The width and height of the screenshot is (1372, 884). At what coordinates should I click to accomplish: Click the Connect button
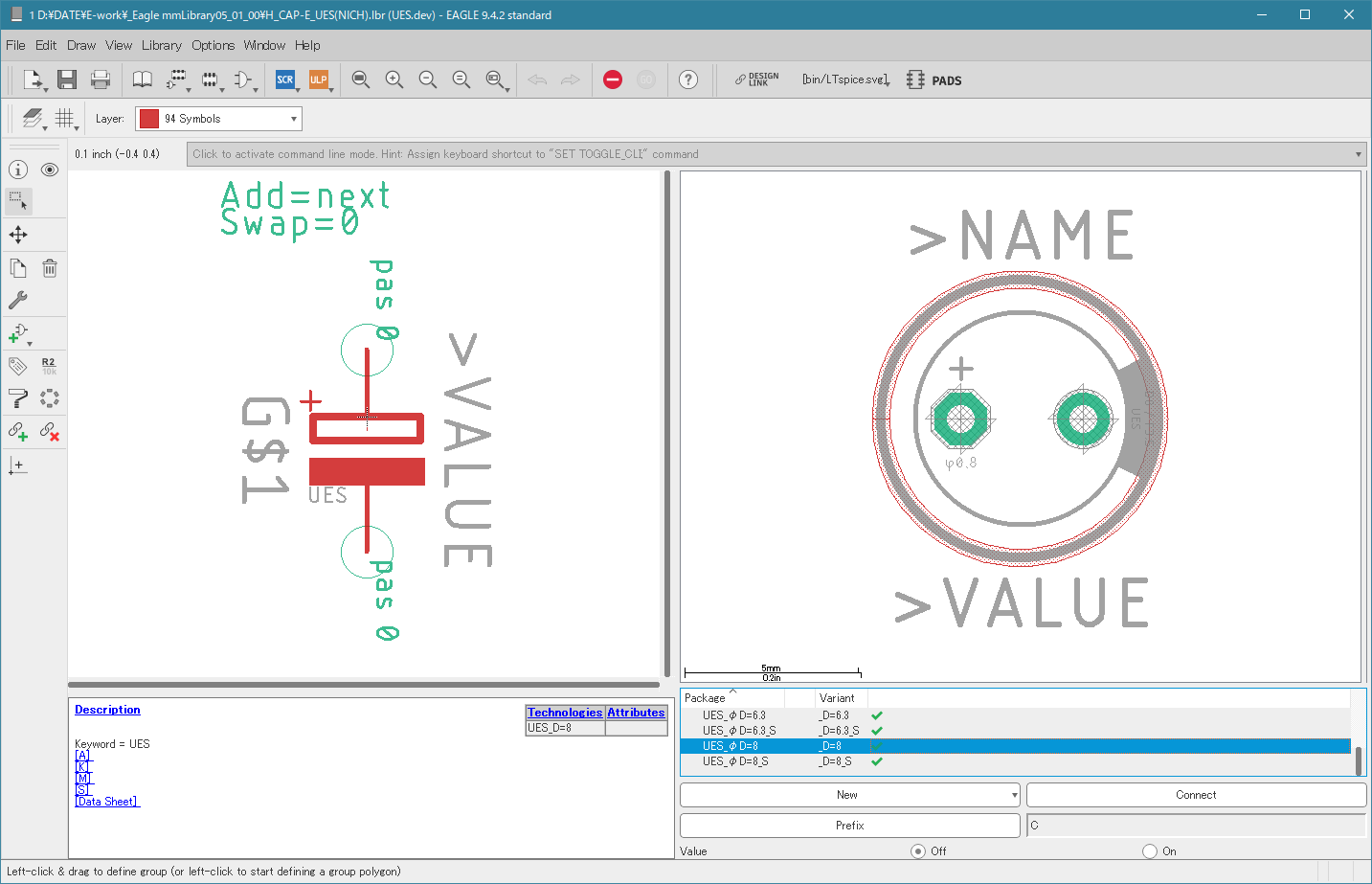pyautogui.click(x=1196, y=795)
